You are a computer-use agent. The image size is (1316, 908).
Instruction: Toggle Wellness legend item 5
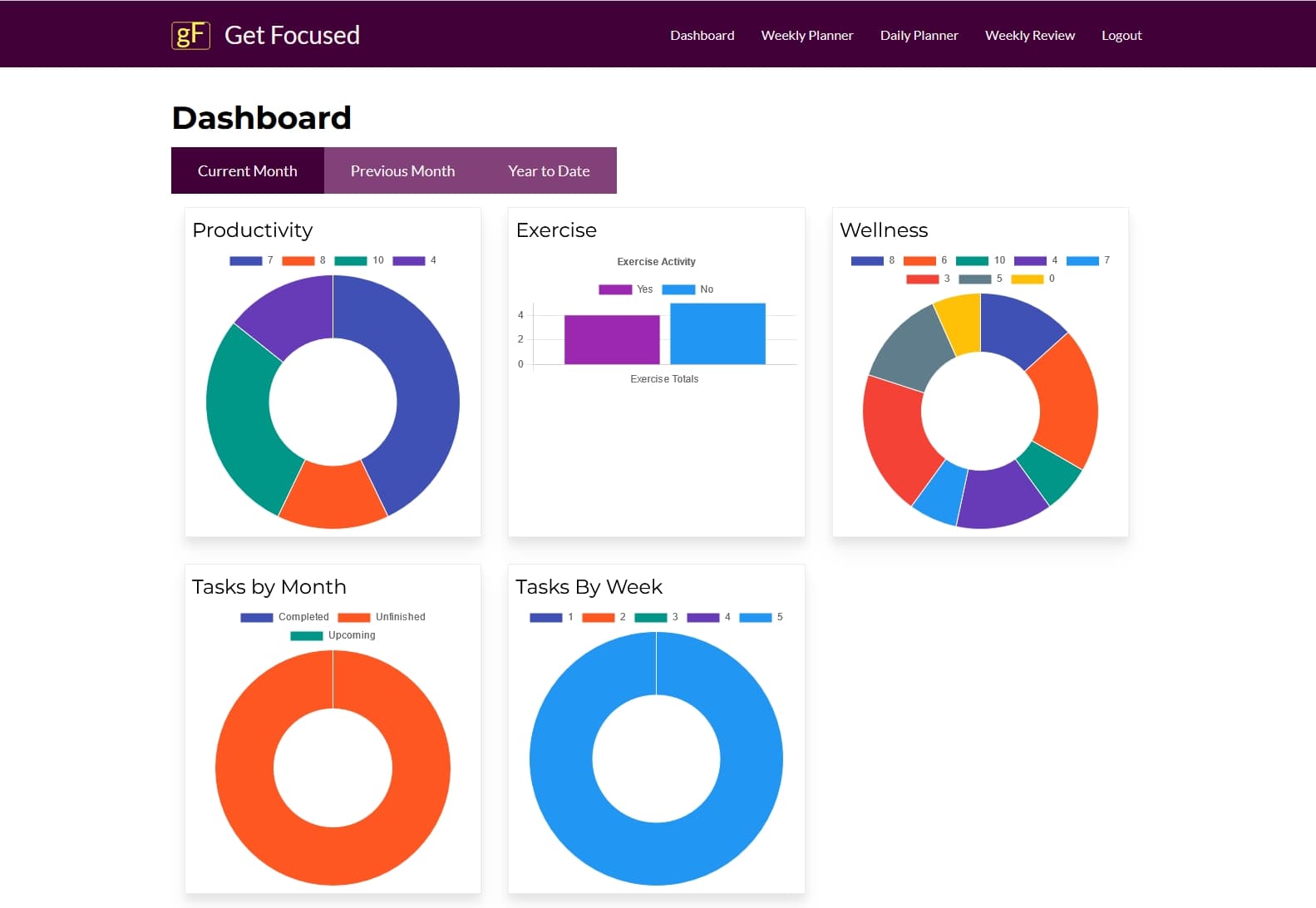click(981, 279)
